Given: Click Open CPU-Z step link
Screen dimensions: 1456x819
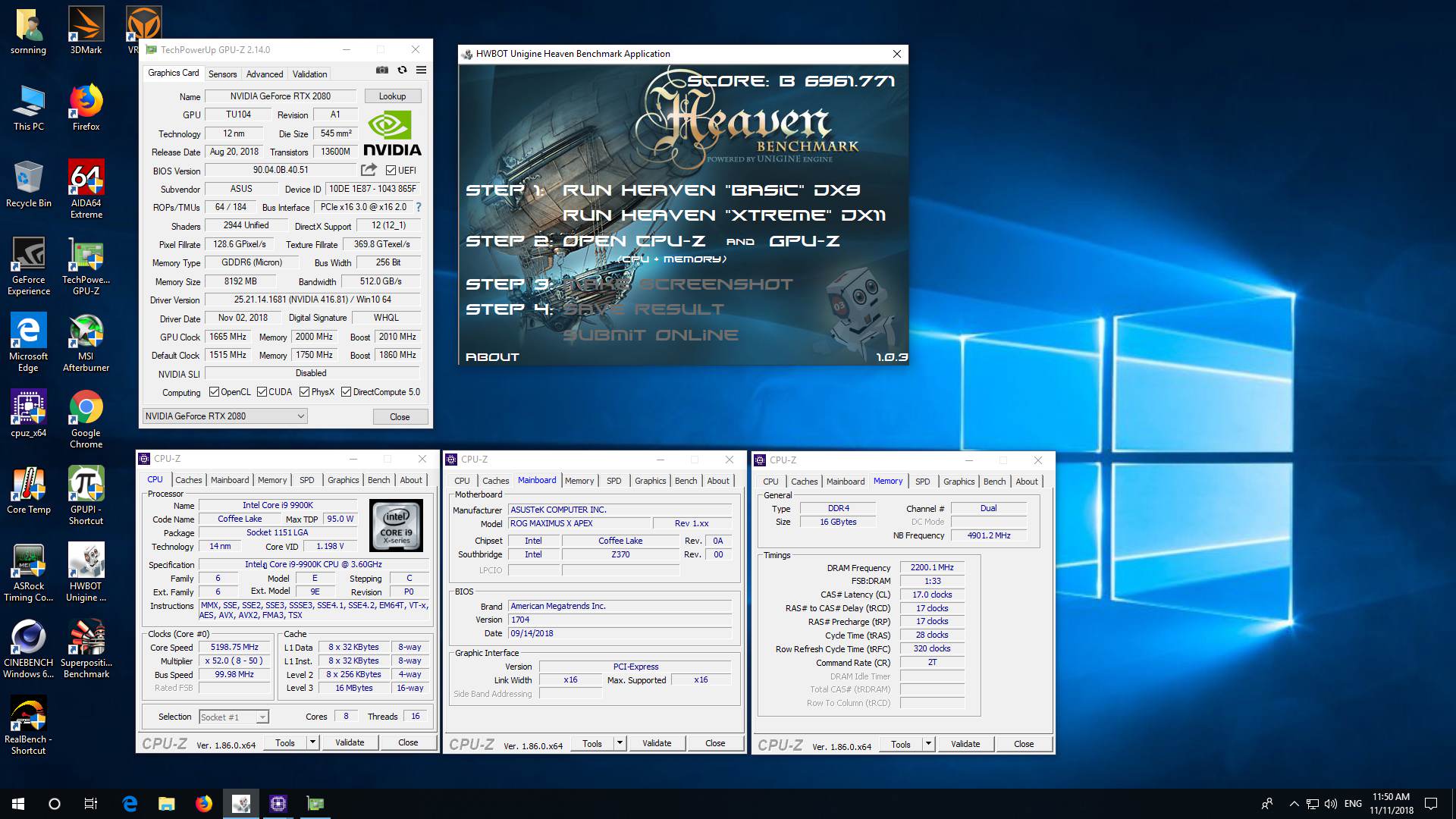Looking at the screenshot, I should click(634, 241).
